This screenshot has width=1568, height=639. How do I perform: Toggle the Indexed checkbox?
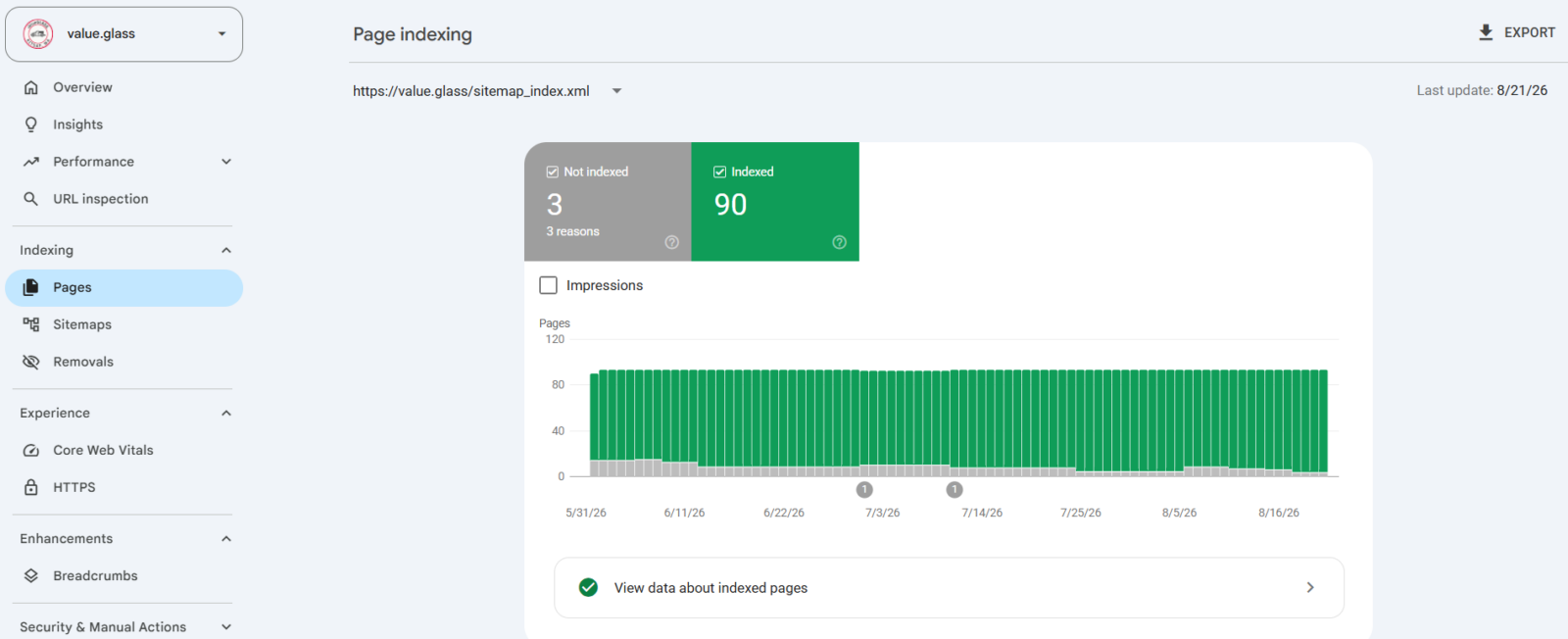pyautogui.click(x=720, y=172)
